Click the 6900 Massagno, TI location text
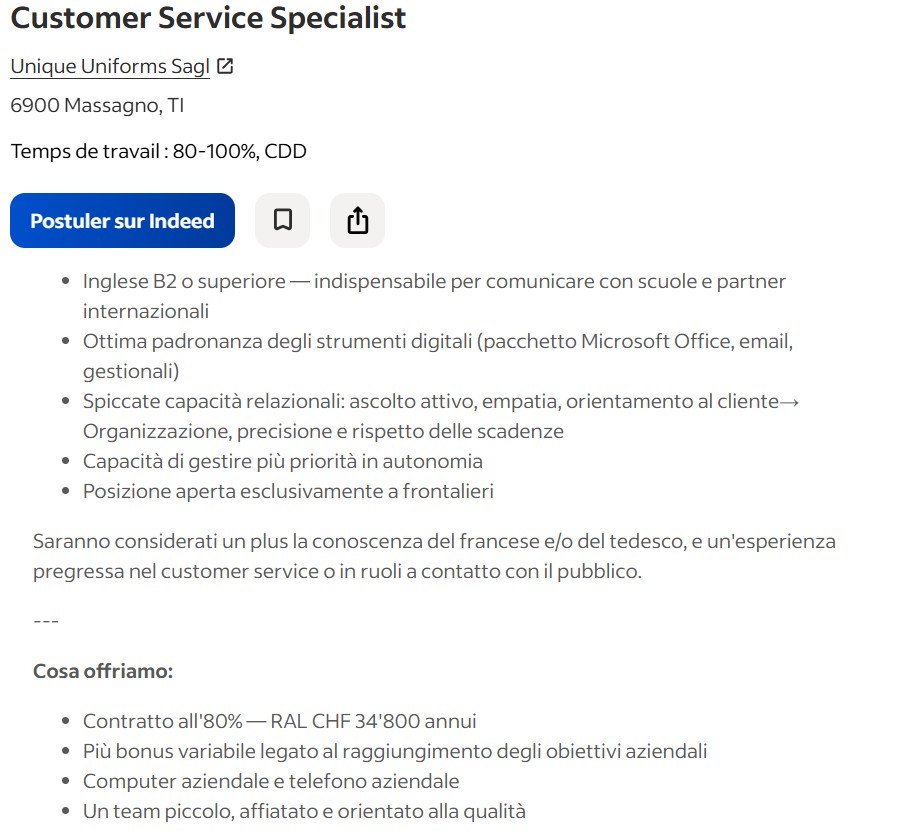This screenshot has height=831, width=915. [x=97, y=105]
